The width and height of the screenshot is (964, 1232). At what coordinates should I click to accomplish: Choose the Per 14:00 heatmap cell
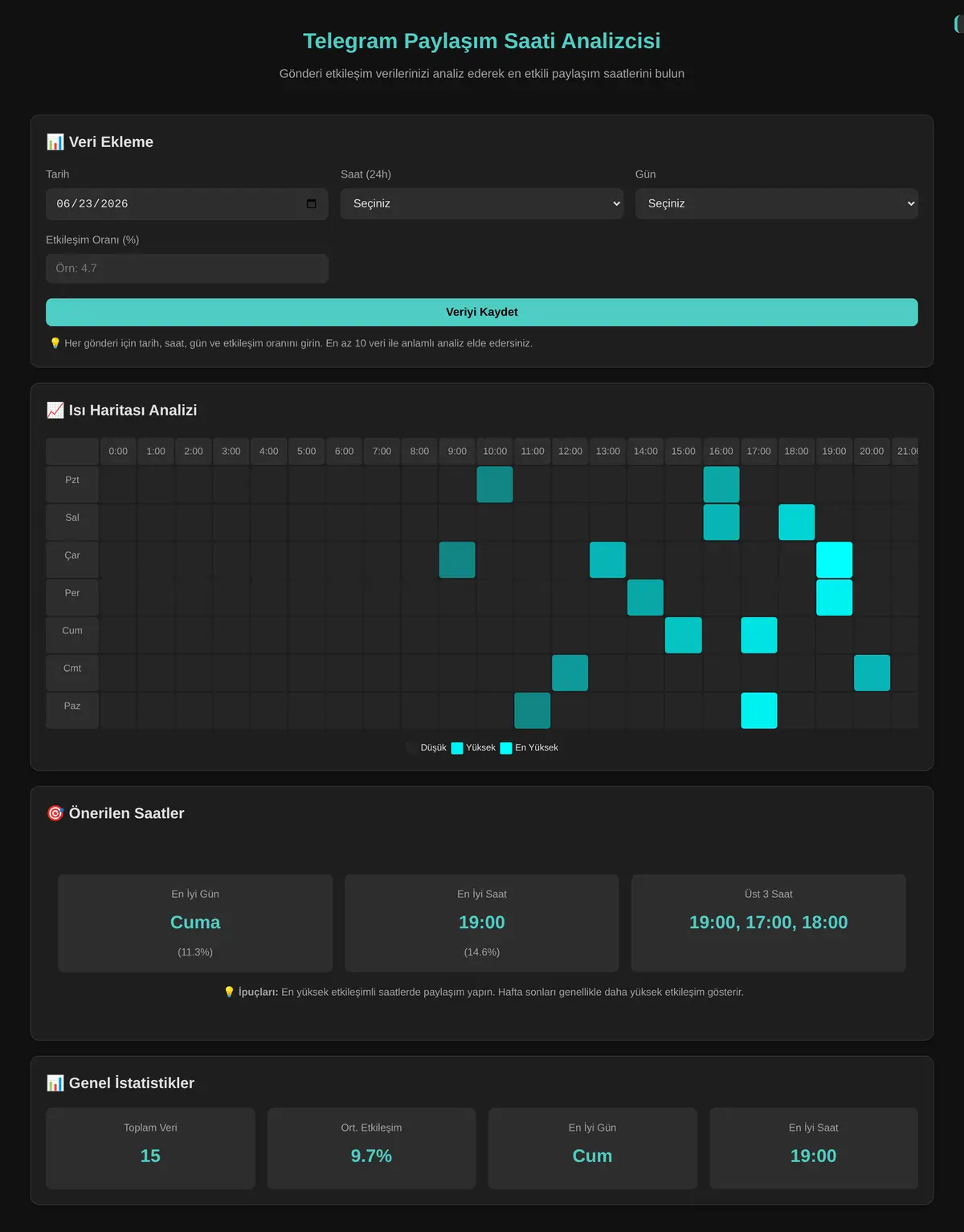(x=646, y=598)
